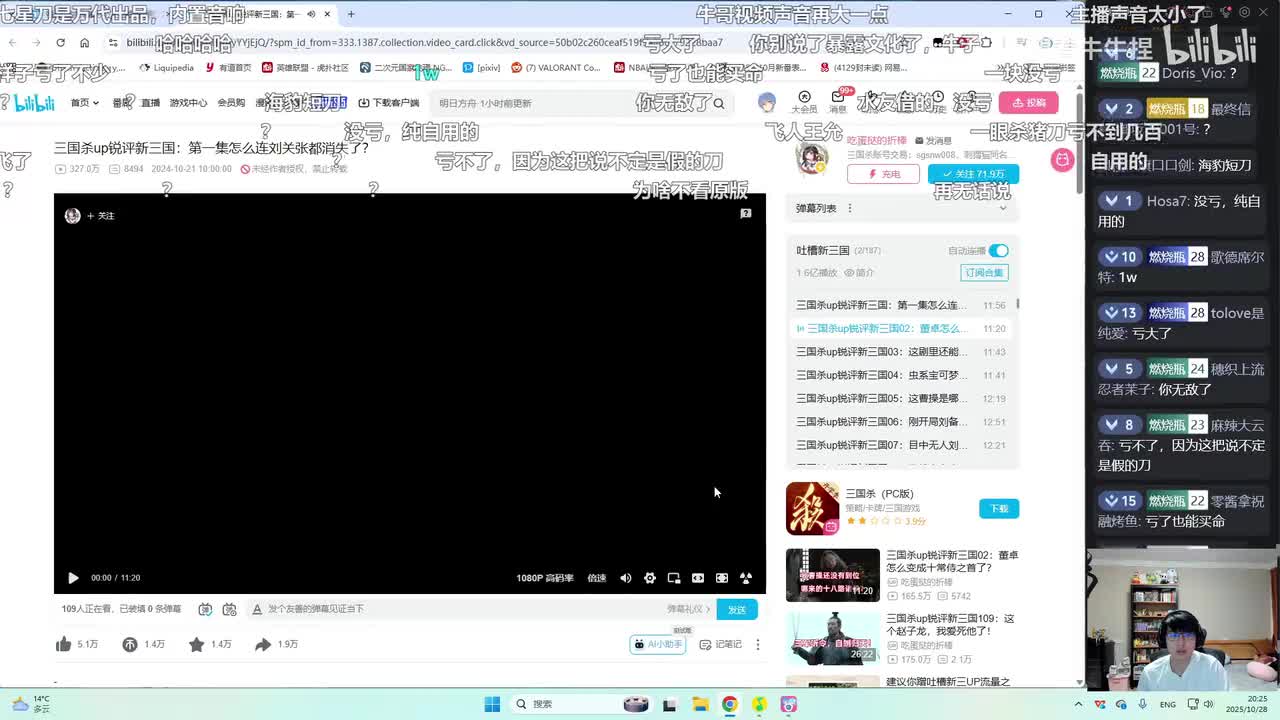Switch to widescreen mode
This screenshot has width=1280, height=720.
(698, 578)
